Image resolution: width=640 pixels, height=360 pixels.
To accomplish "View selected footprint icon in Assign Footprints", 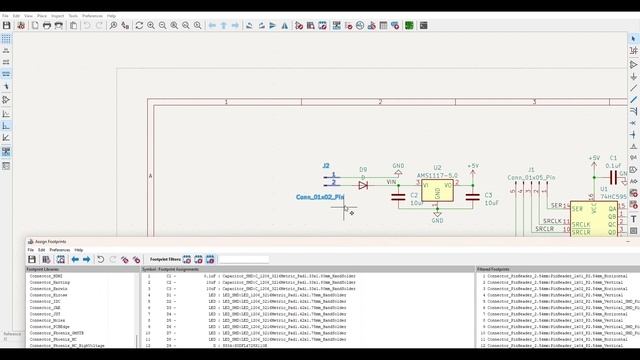I will [60, 260].
